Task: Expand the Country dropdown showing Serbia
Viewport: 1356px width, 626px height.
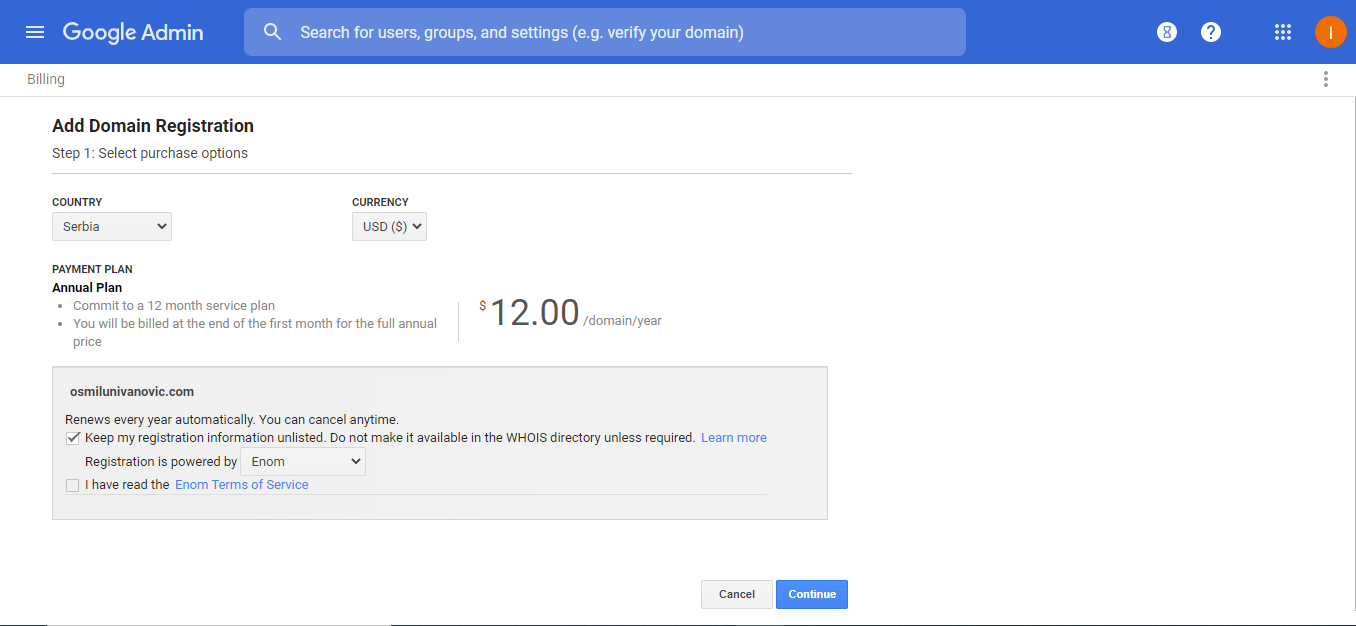Action: point(112,227)
